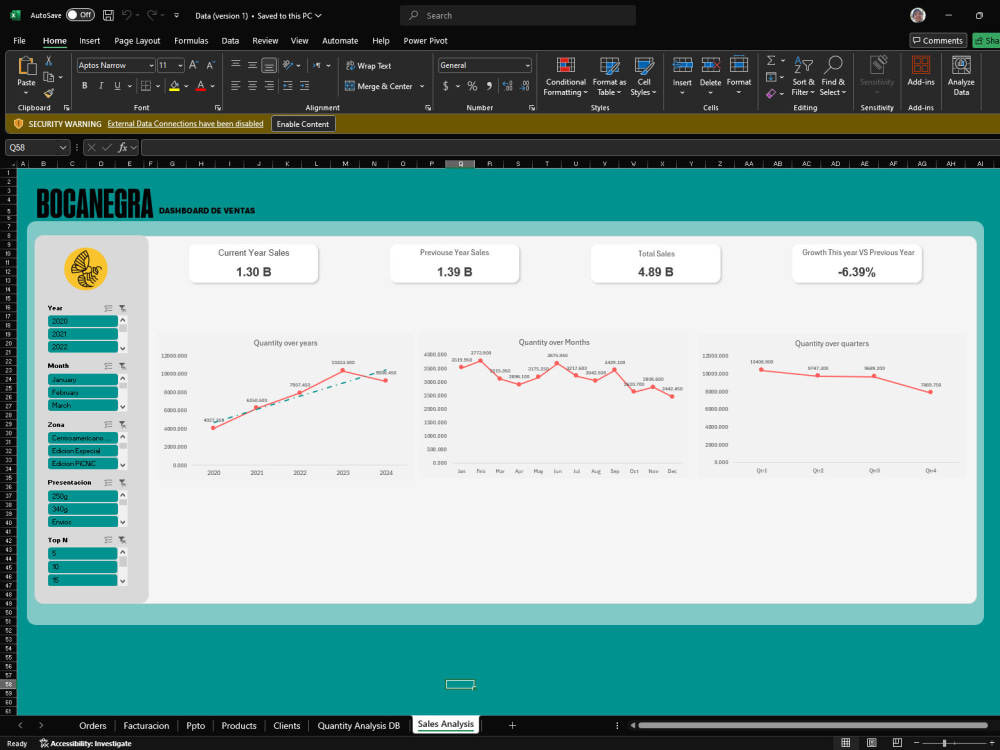Click the Conditional Formatting icon
The image size is (1000, 750).
(x=566, y=66)
